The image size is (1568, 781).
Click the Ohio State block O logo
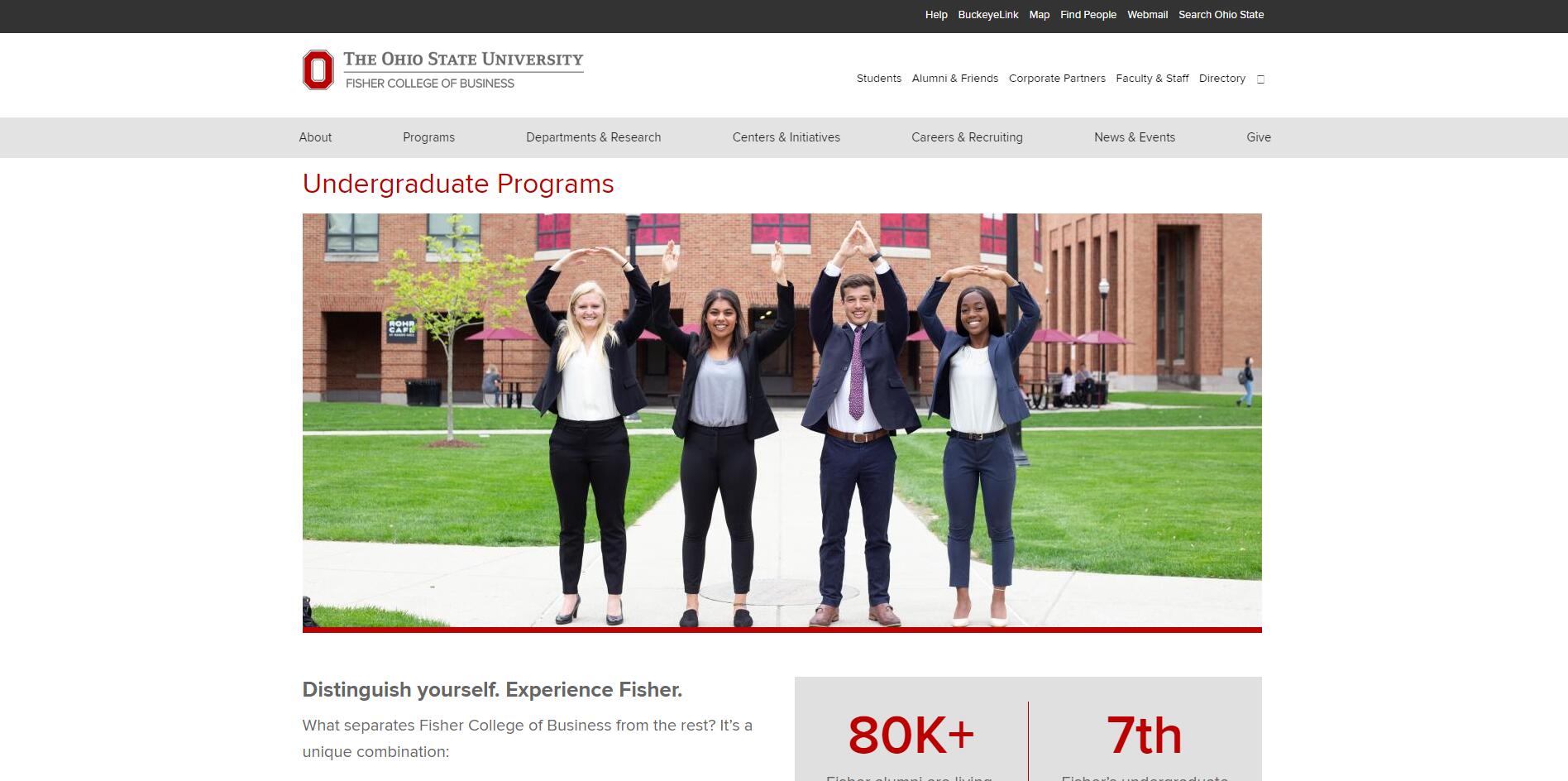(x=318, y=69)
